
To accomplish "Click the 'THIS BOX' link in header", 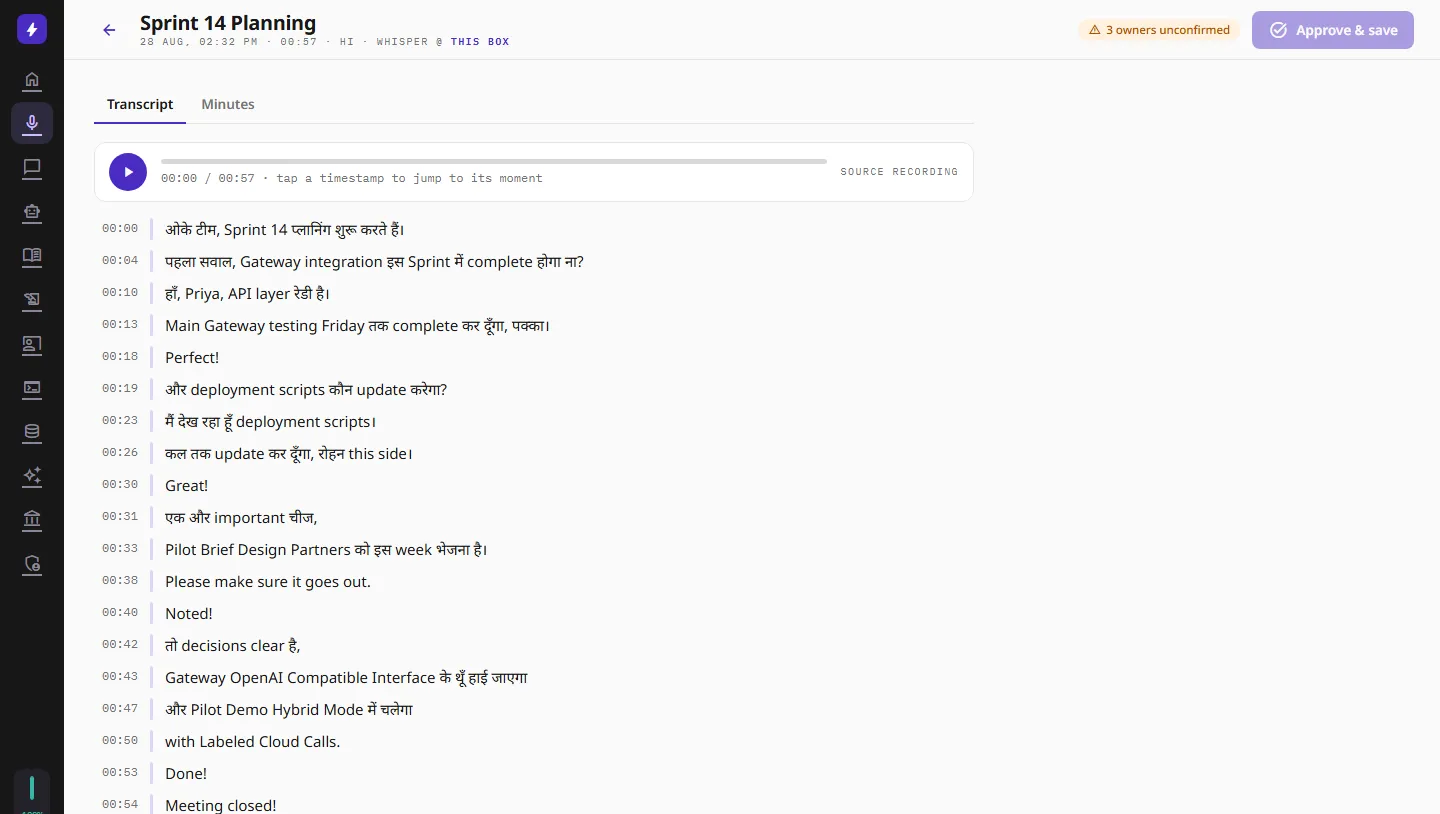I will point(480,42).
